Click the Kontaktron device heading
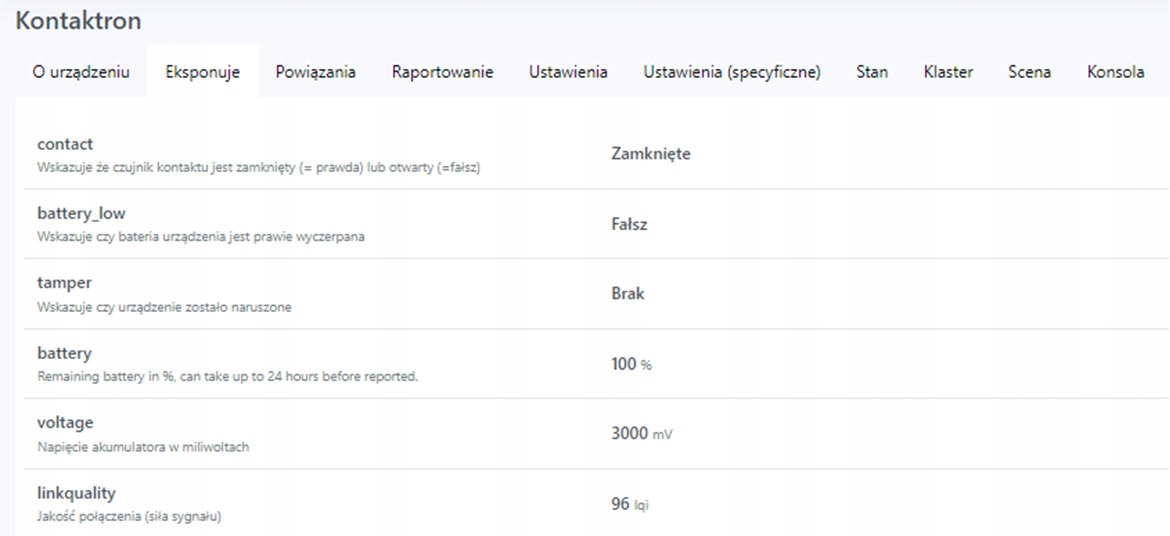Viewport: 1170px width, 536px height. pyautogui.click(x=78, y=21)
